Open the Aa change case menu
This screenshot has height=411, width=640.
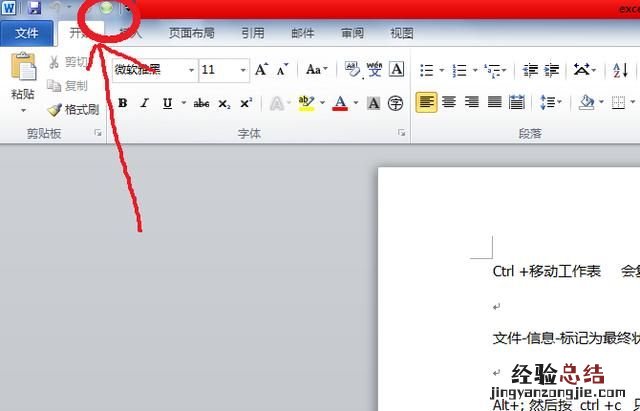317,69
